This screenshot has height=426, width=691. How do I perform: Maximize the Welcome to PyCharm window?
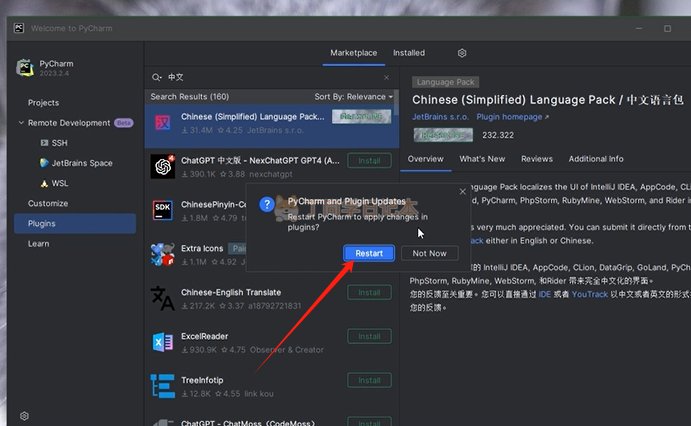[x=667, y=29]
